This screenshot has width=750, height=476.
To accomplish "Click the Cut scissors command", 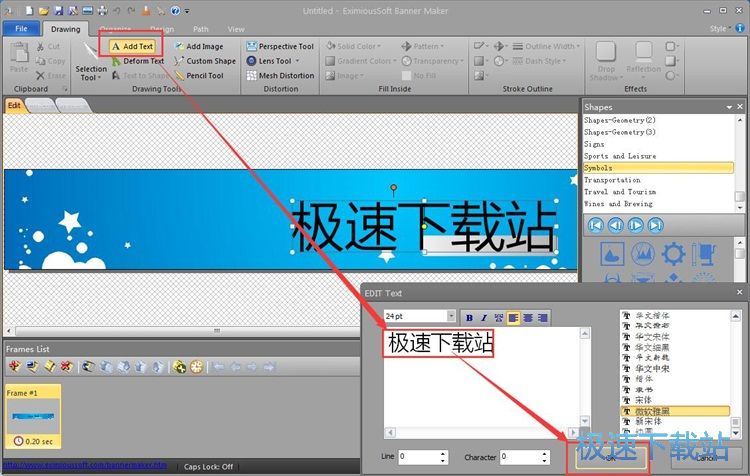I will 48,46.
